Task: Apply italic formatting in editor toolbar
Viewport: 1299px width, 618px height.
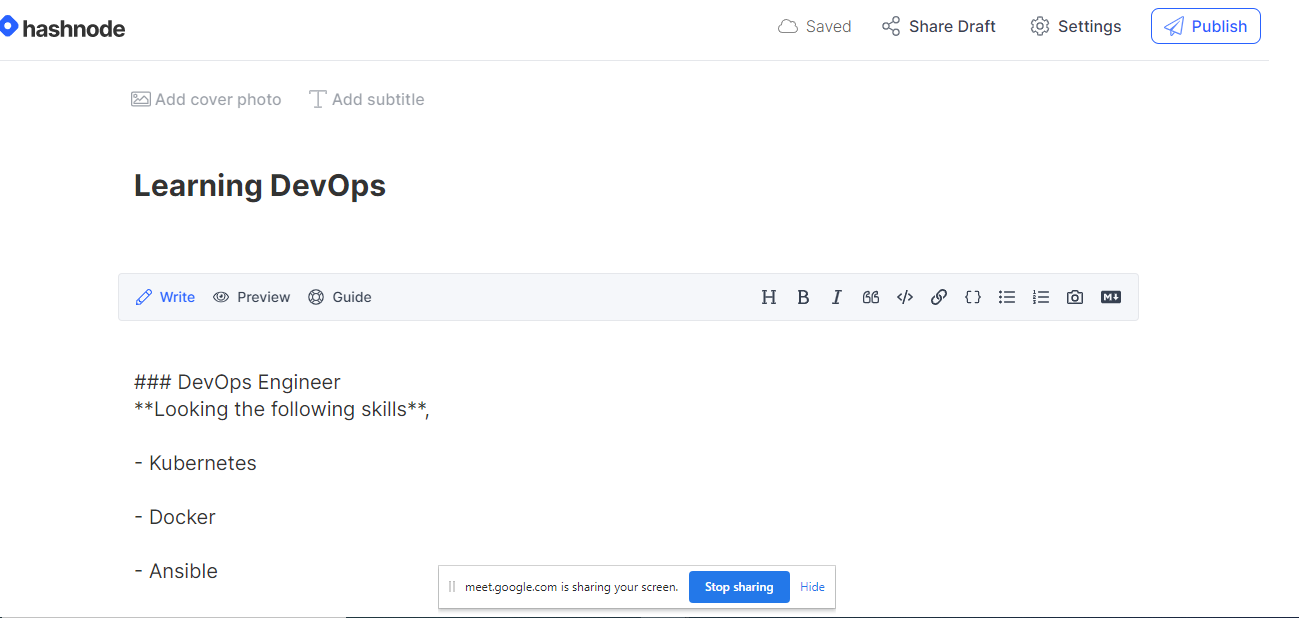Action: coord(837,297)
